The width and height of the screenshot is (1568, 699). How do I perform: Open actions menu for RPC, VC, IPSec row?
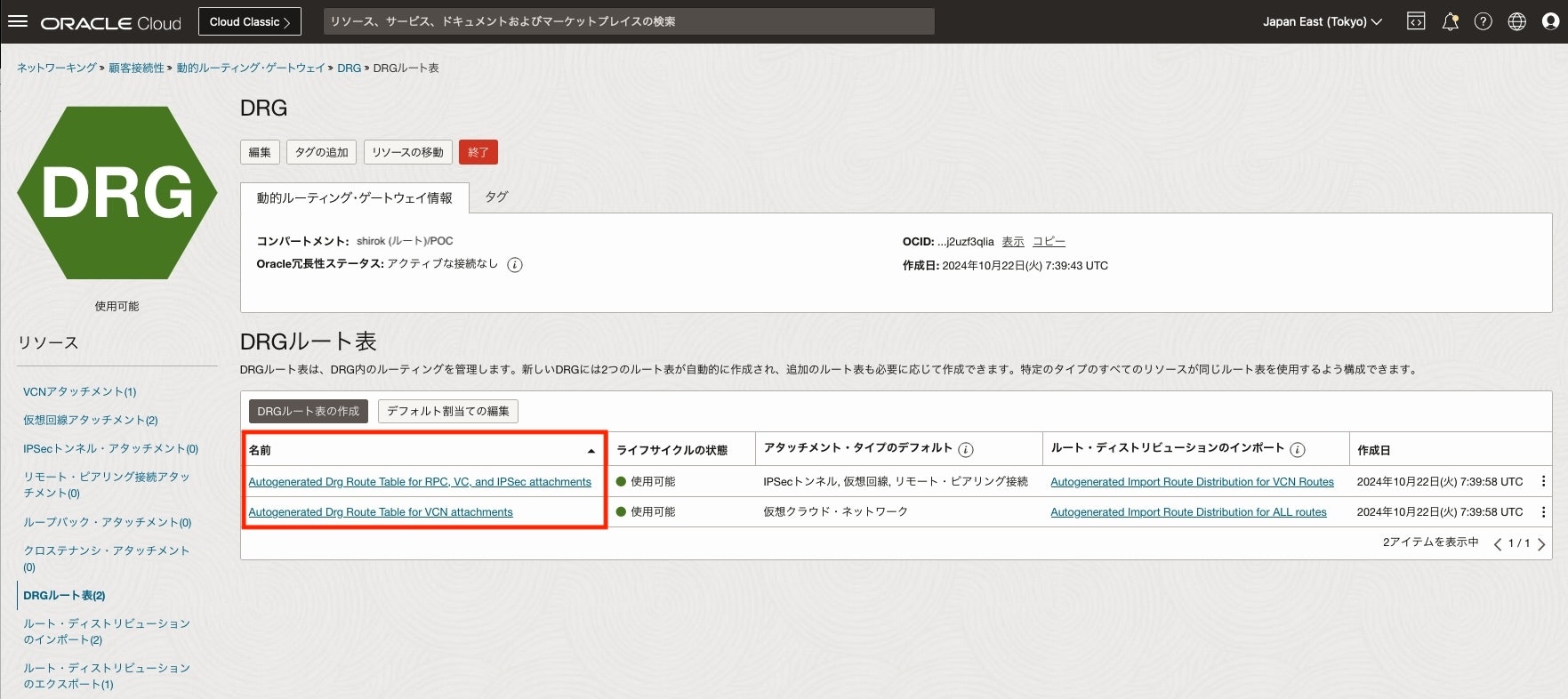click(x=1543, y=481)
